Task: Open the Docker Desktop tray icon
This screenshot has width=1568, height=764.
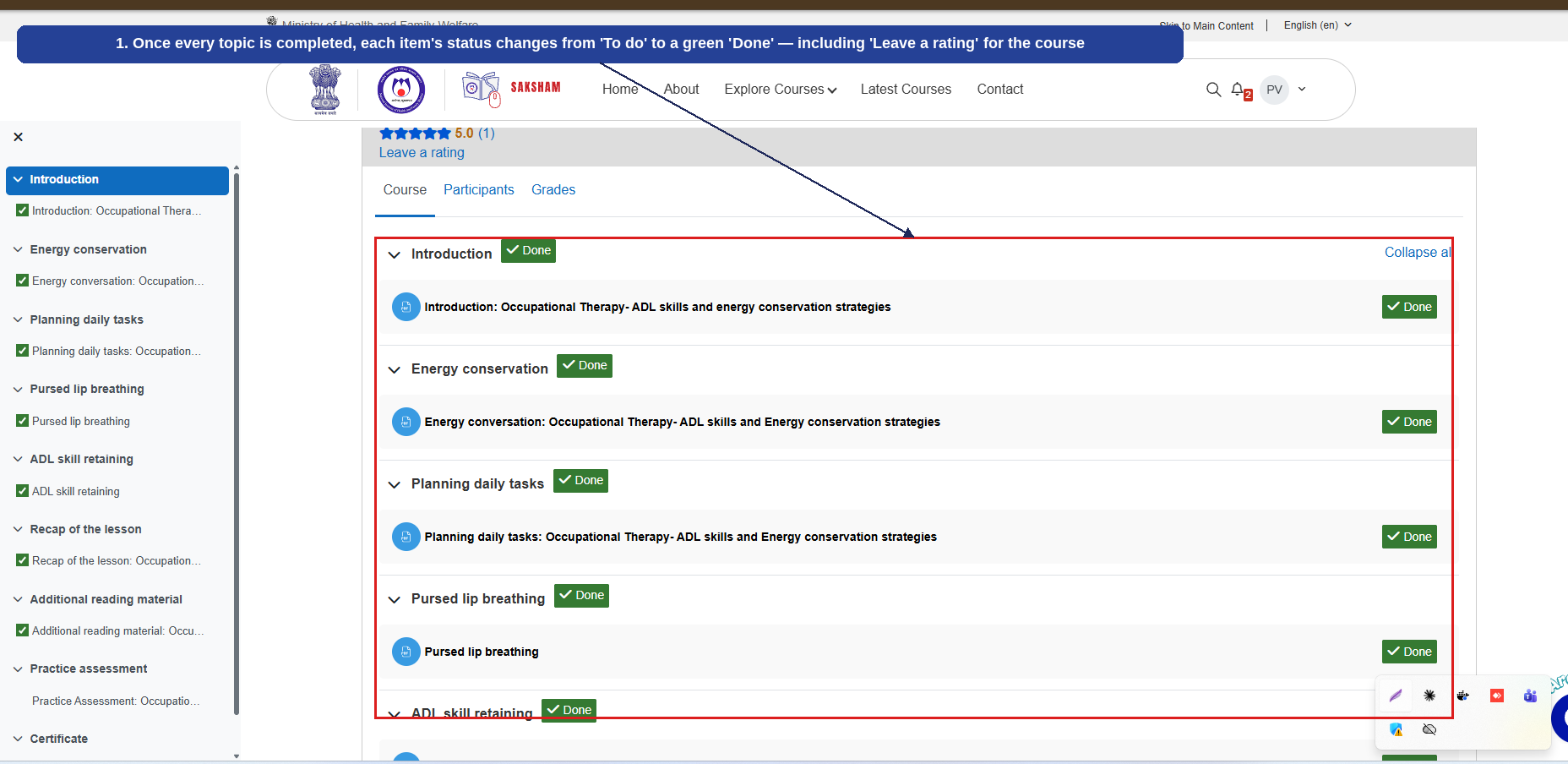Action: 1463,696
